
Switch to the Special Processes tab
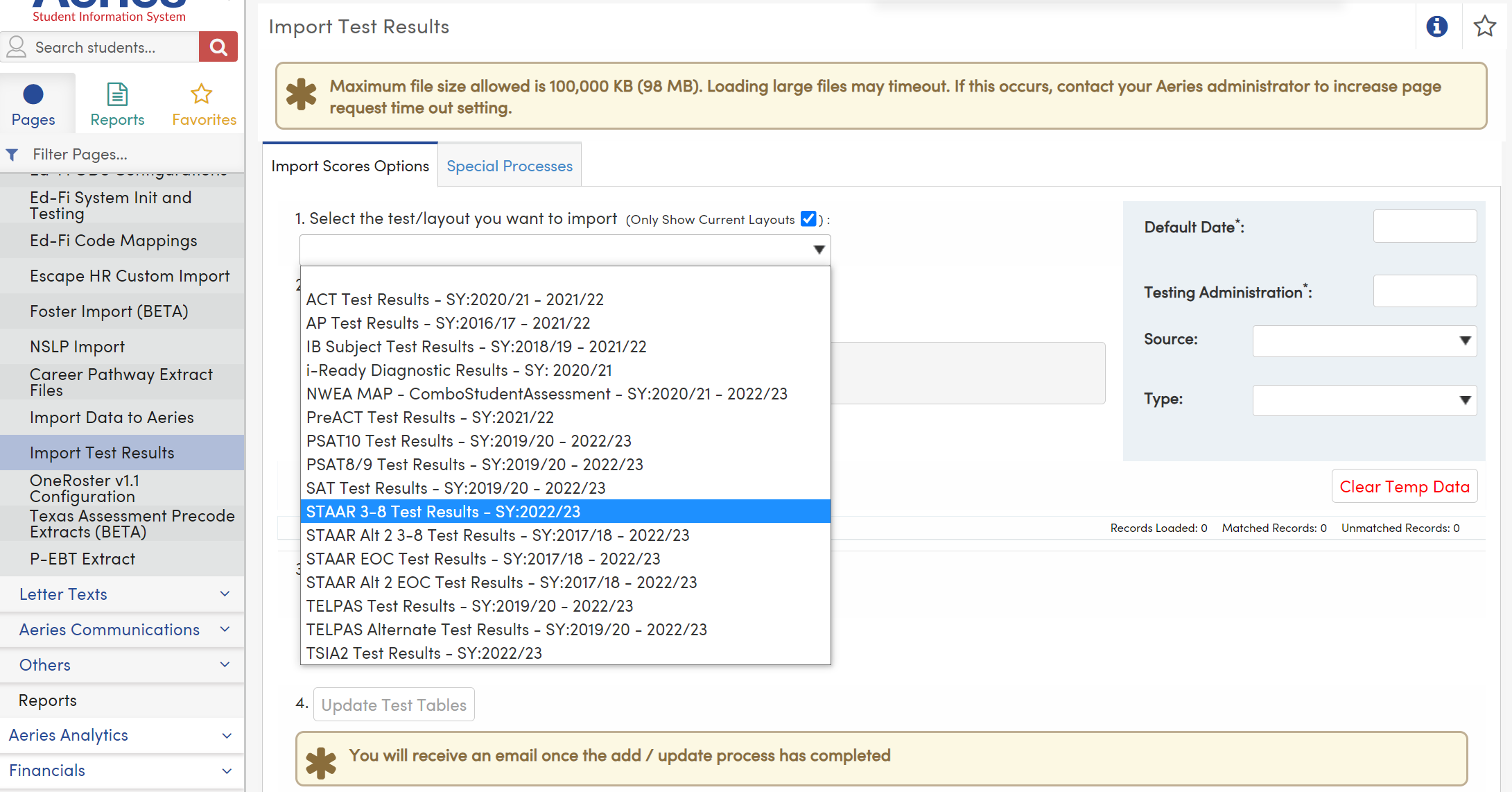coord(509,165)
